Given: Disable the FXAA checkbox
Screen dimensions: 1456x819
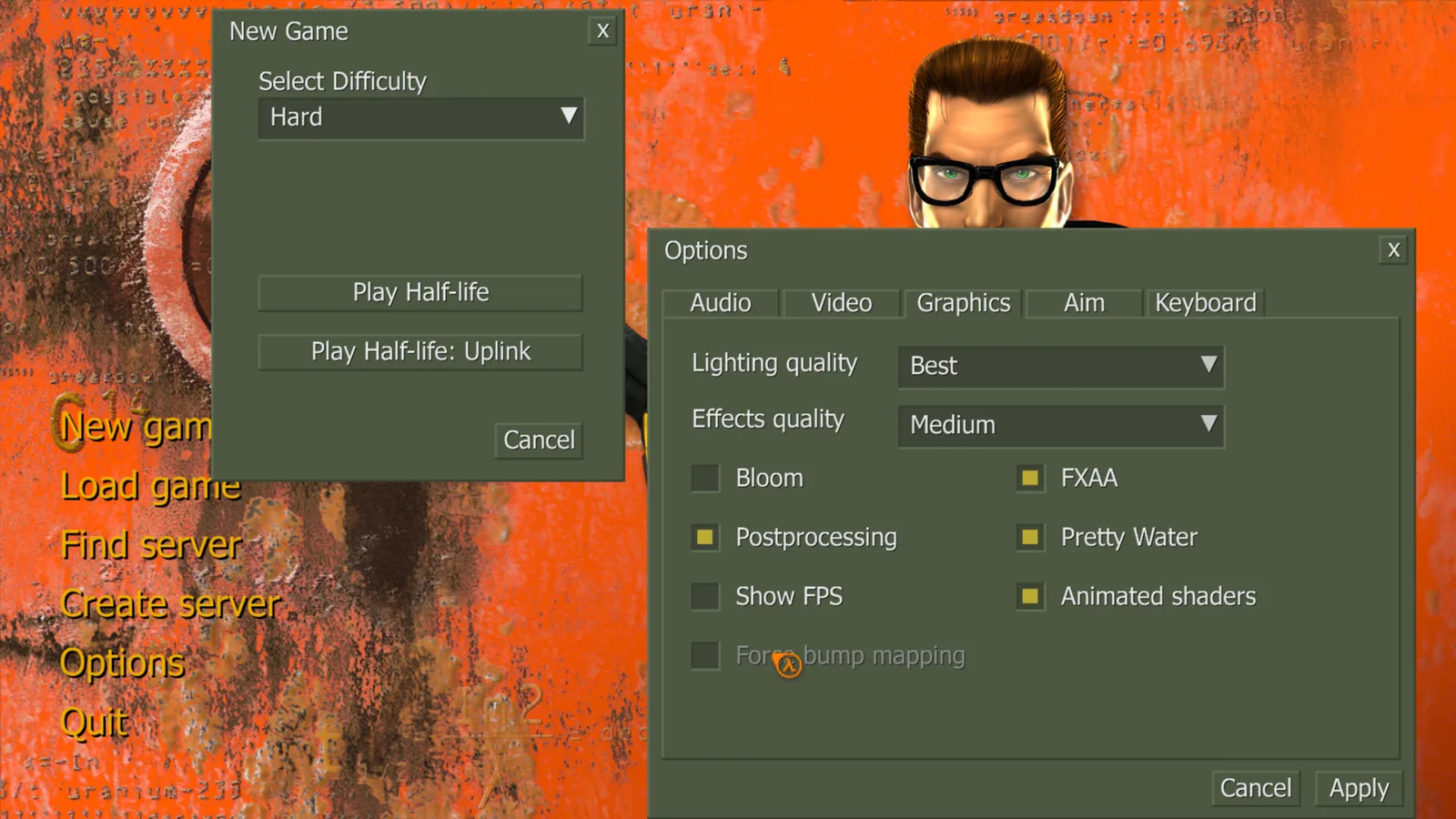Looking at the screenshot, I should 1030,478.
